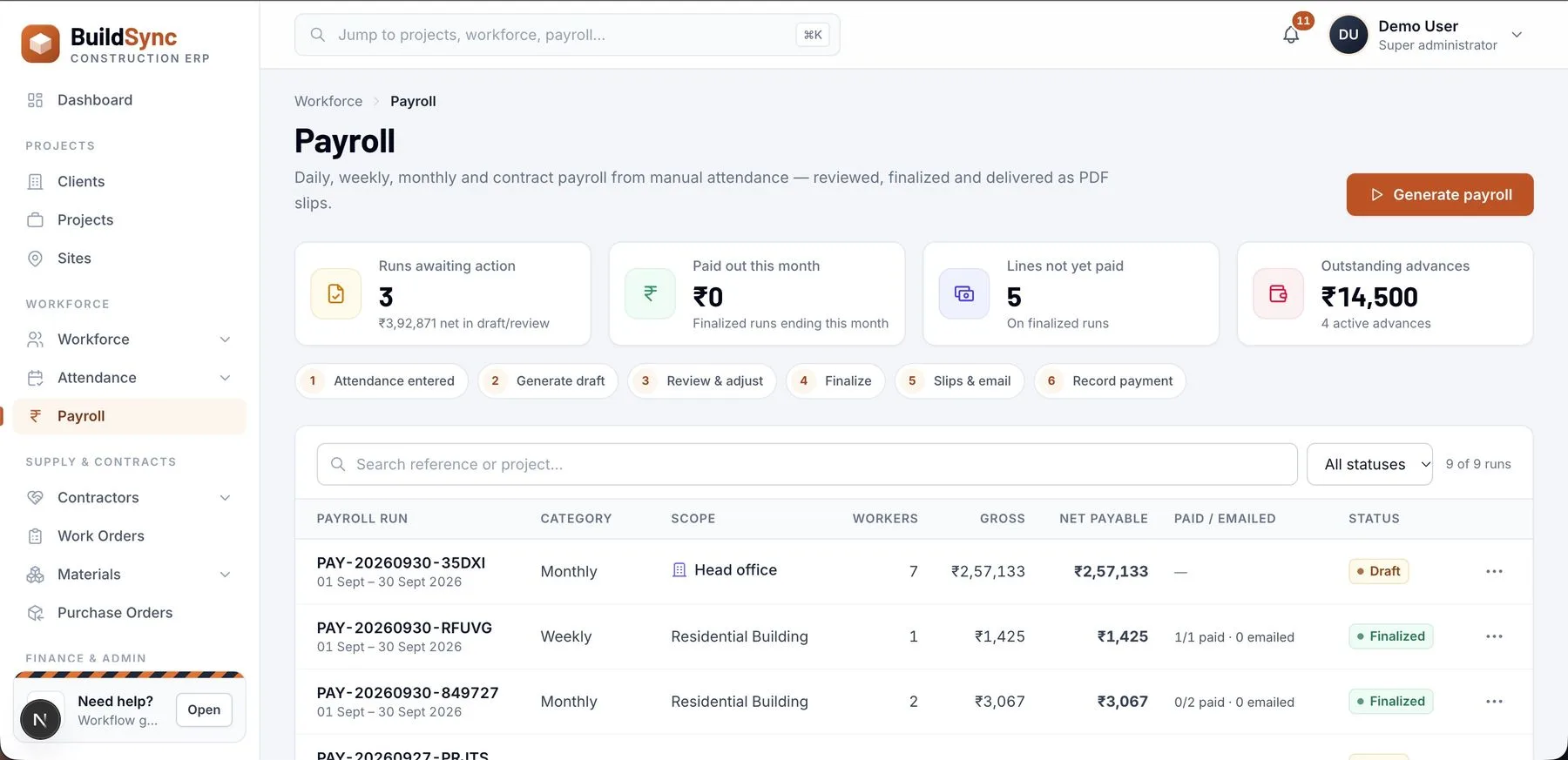The width and height of the screenshot is (1568, 760).
Task: Select the Generate draft step
Action: (548, 381)
